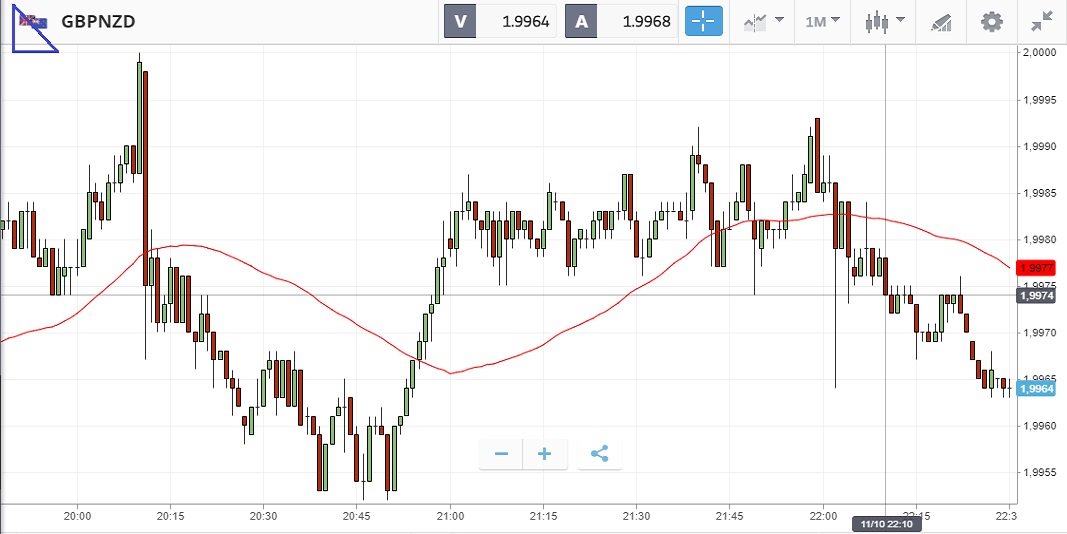Click the collapse chart arrows icon
This screenshot has width=1067, height=534.
click(x=1041, y=21)
